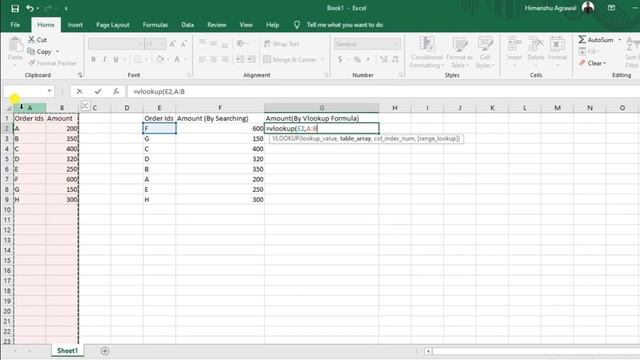Open the font size combo box
640x360 pixels.
click(x=155, y=44)
